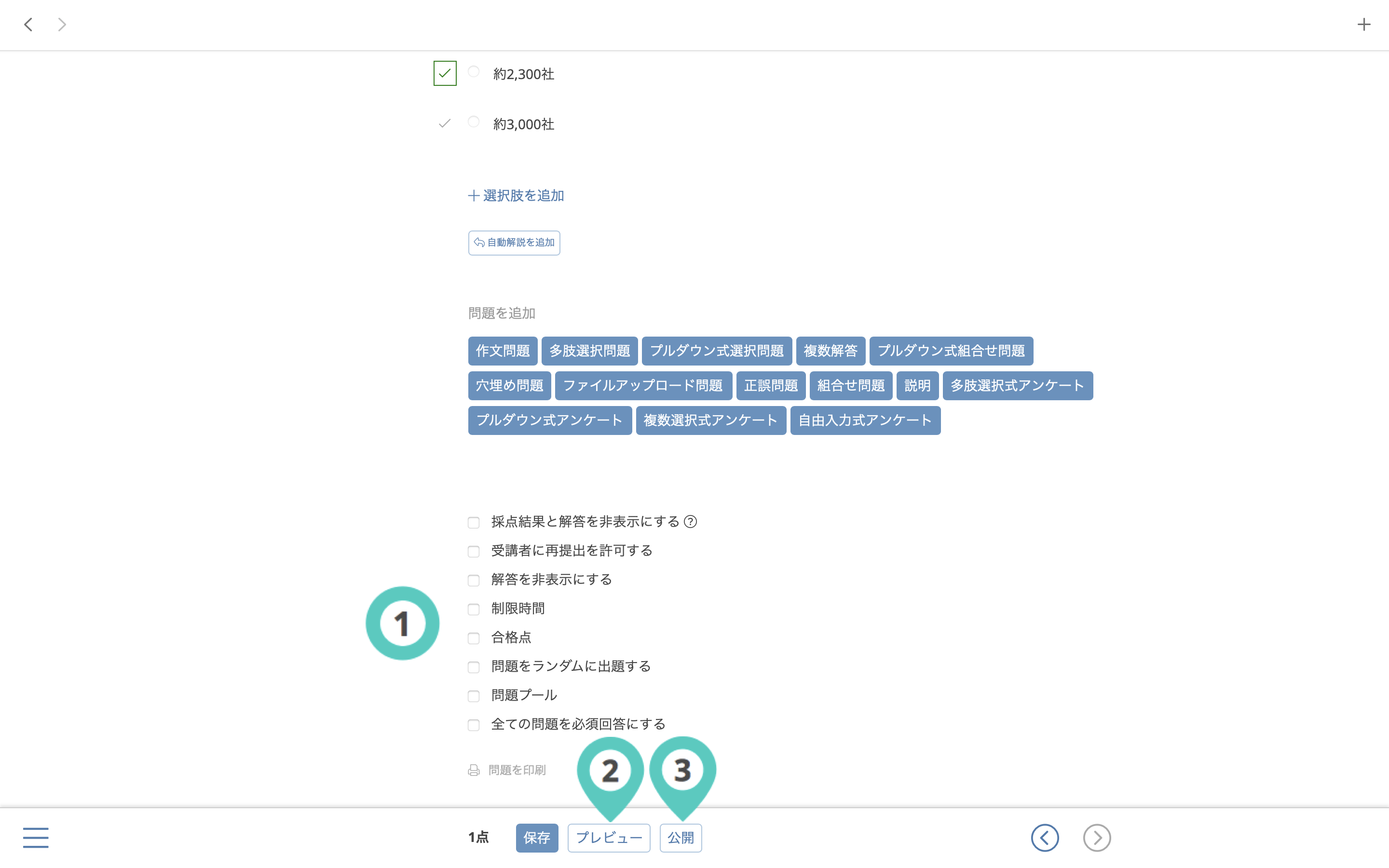Check 受講者に再提出を許可する option
Screen dimensions: 1389x868
coord(474,551)
